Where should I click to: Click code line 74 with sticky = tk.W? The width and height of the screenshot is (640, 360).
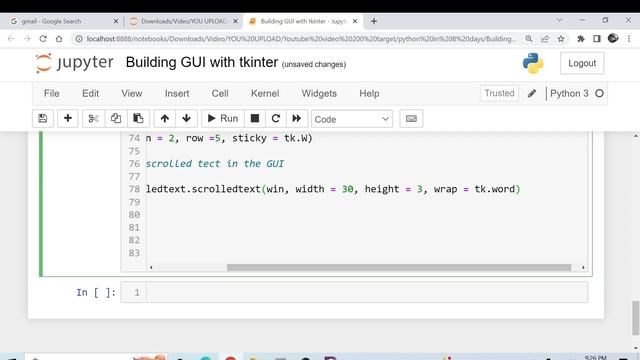pyautogui.click(x=229, y=138)
